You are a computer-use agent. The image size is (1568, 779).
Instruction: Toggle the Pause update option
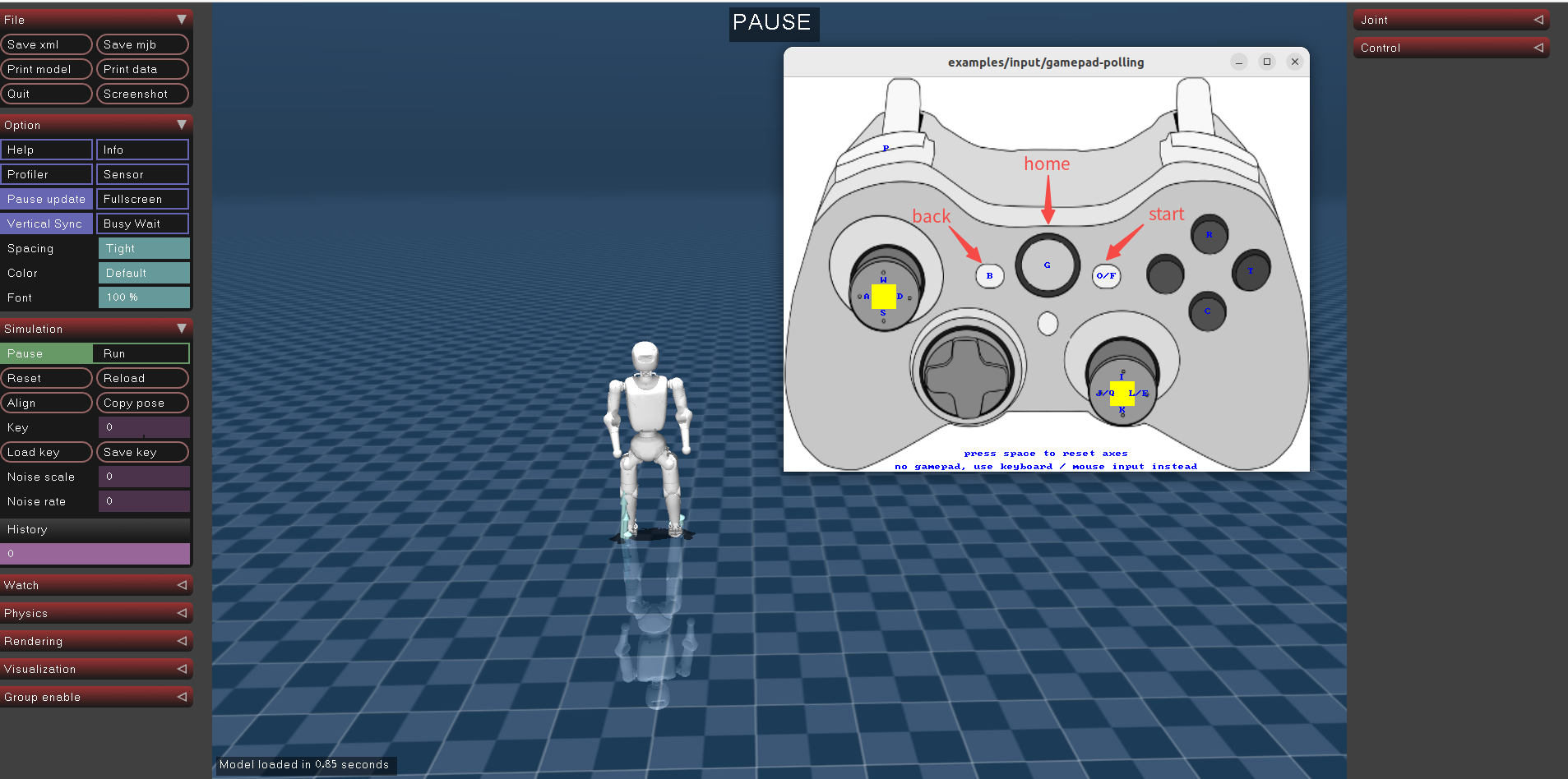click(x=47, y=199)
